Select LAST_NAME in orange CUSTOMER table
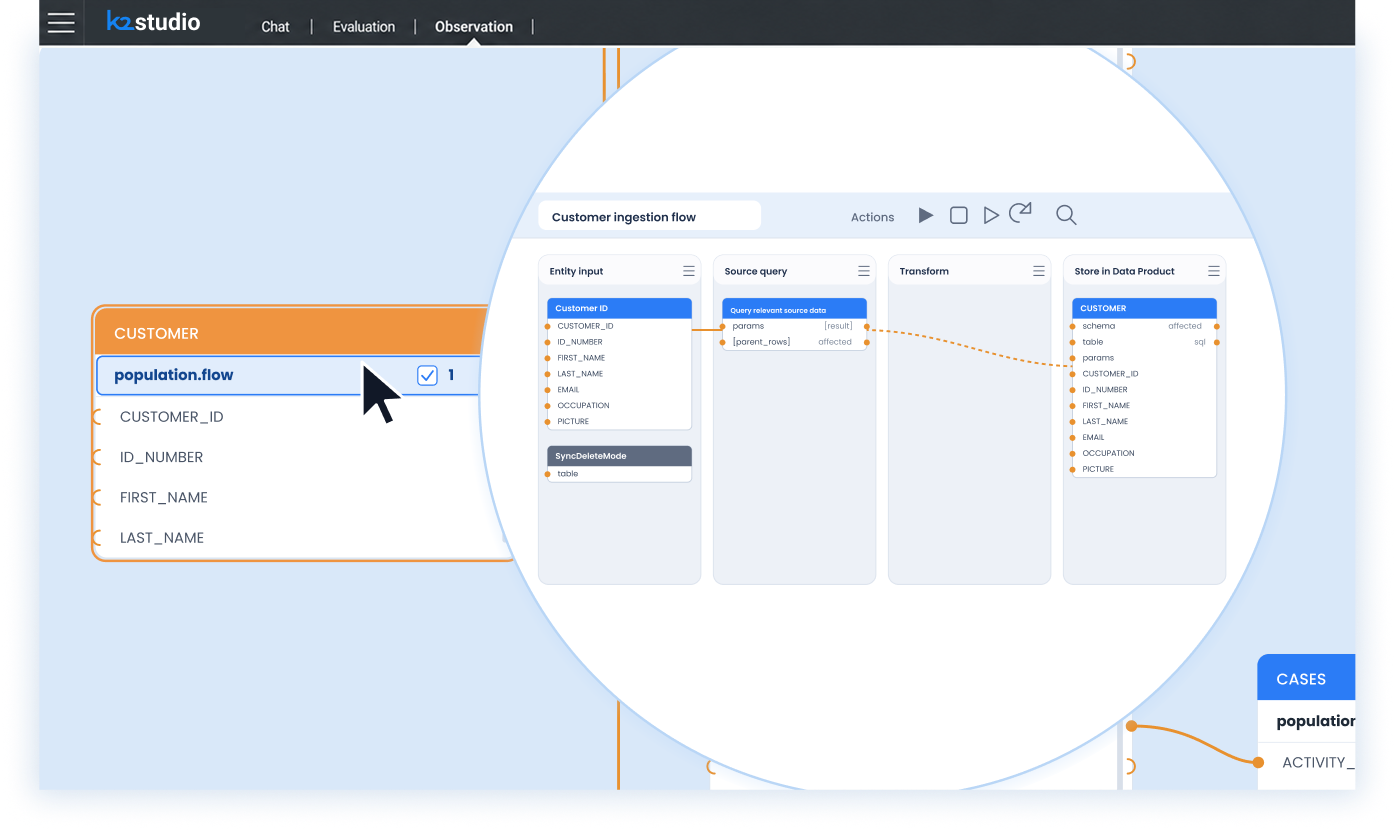The width and height of the screenshot is (1395, 831). (x=162, y=537)
